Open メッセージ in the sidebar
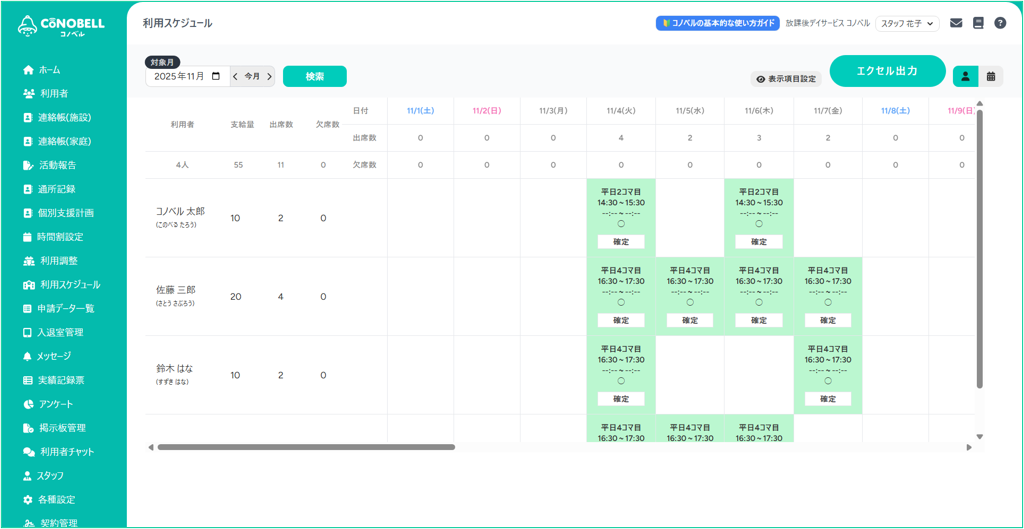The height and width of the screenshot is (529, 1024). click(53, 356)
